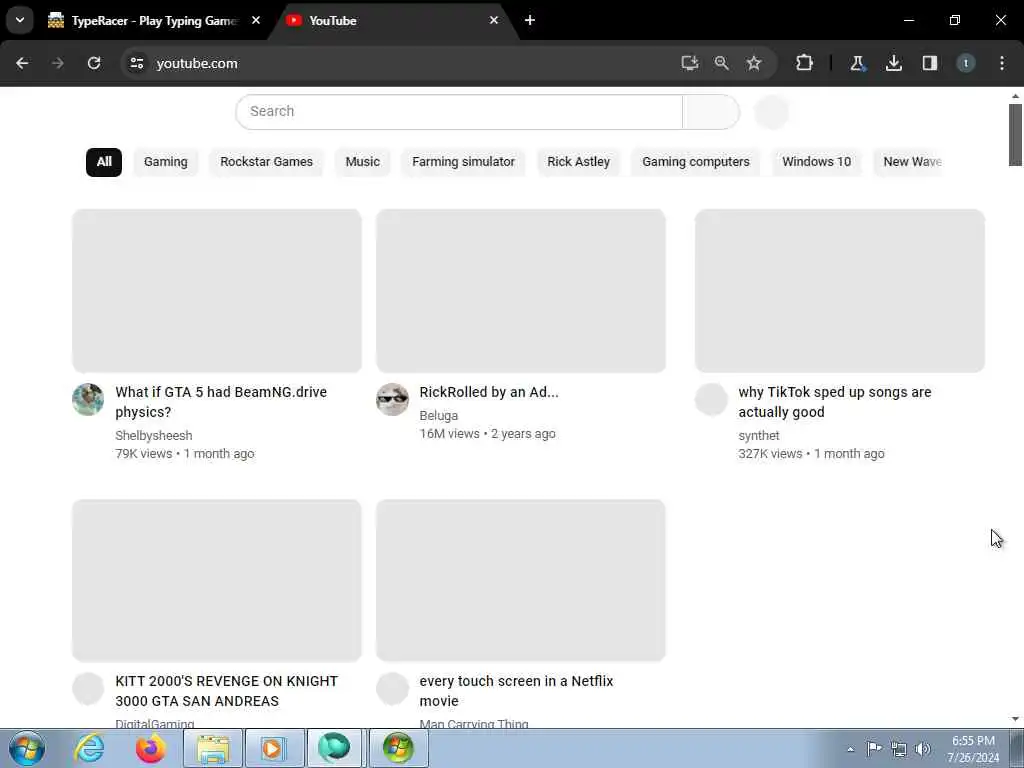1024x768 pixels.
Task: Select the All filter chip
Action: tap(104, 162)
